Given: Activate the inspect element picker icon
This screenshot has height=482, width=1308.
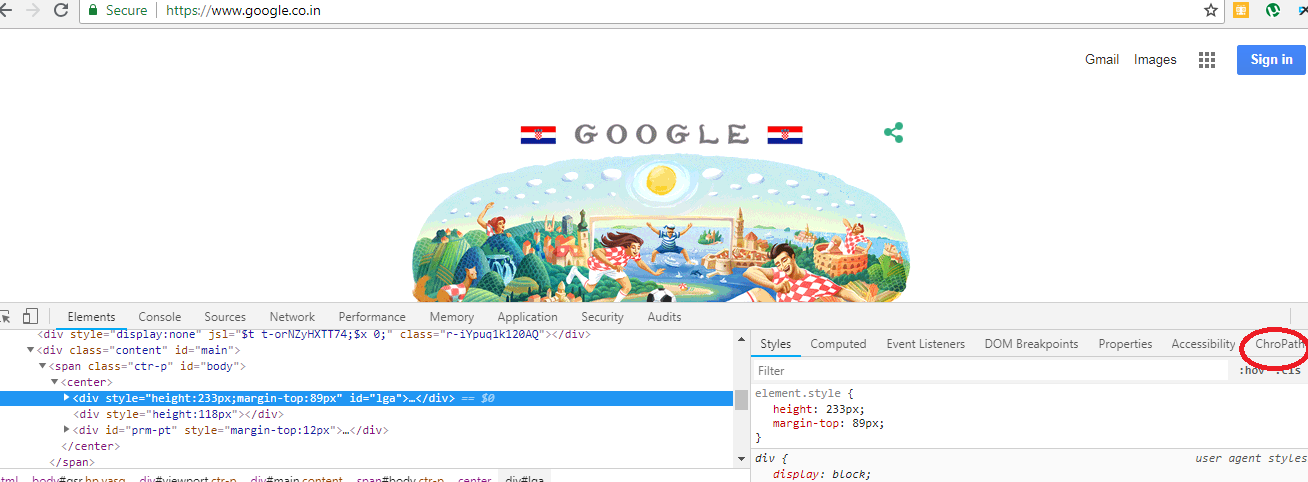Looking at the screenshot, I should tap(4, 316).
